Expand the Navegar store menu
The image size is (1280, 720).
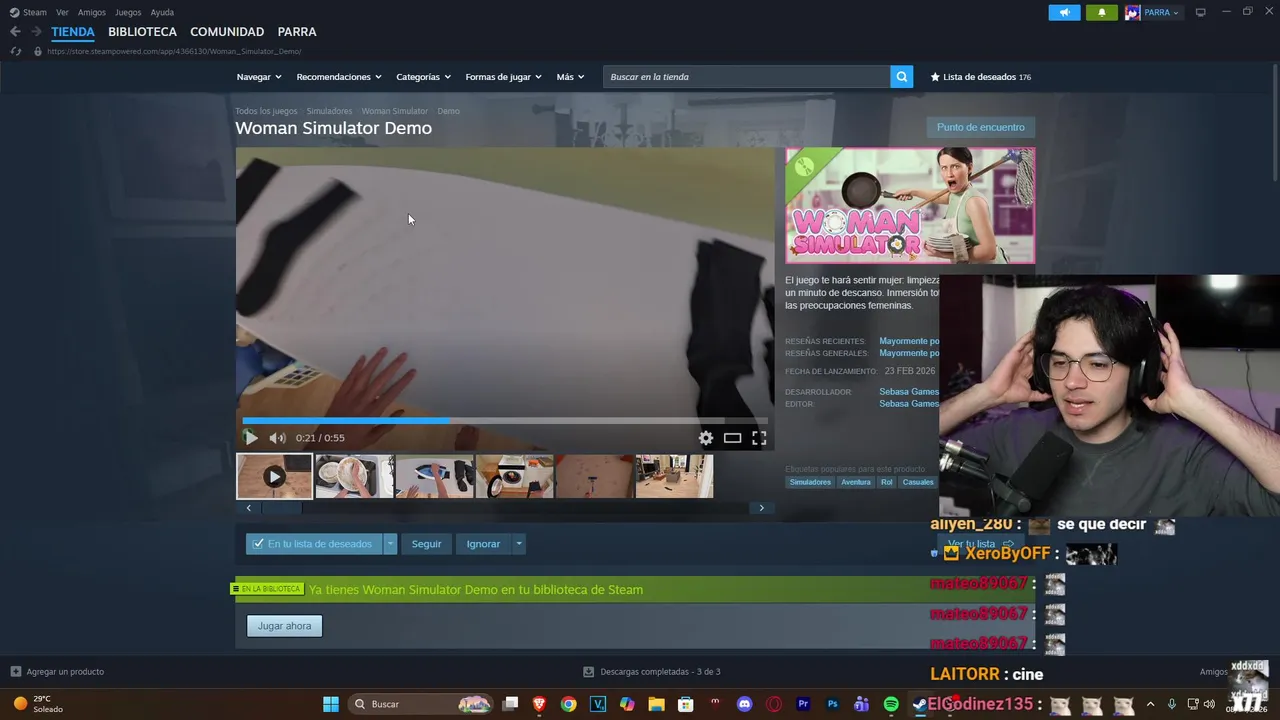259,77
